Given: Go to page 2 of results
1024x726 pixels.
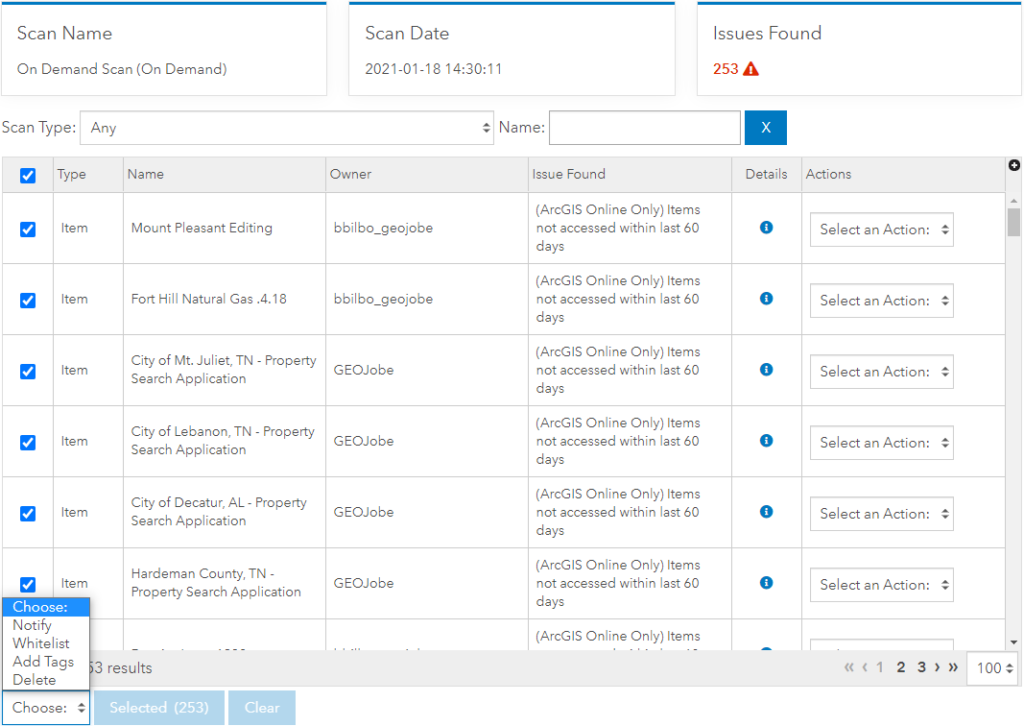Looking at the screenshot, I should (901, 667).
